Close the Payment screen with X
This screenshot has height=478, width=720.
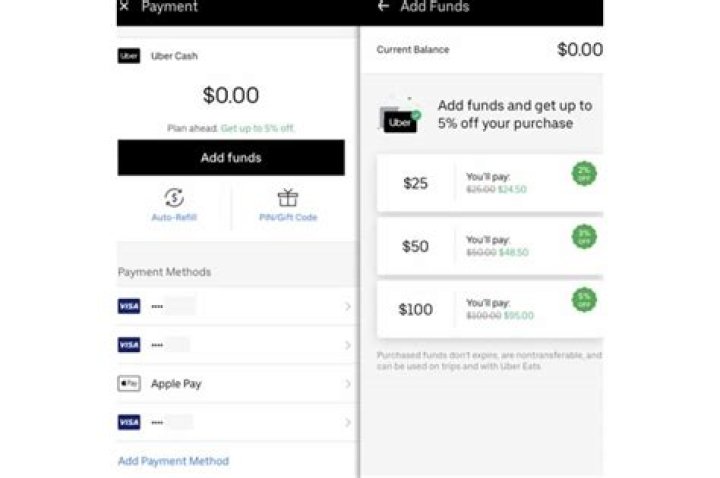pyautogui.click(x=124, y=7)
